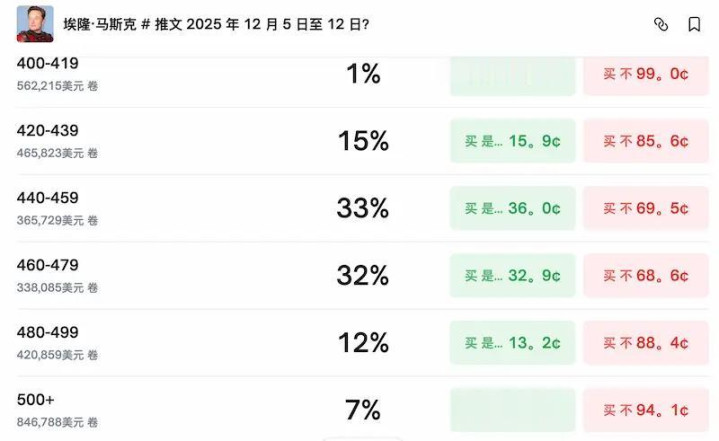Image resolution: width=719 pixels, height=441 pixels.
Task: Expand the 440-459 outcome row
Action: (200, 209)
